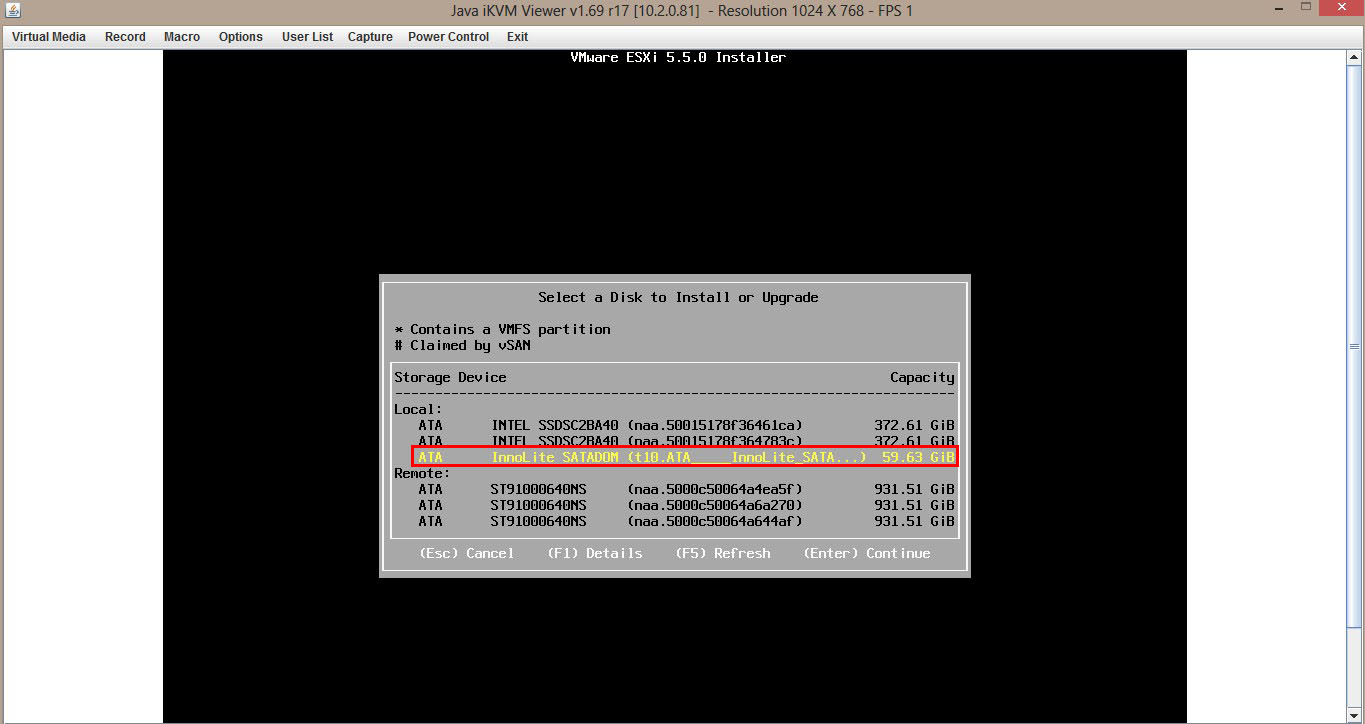The width and height of the screenshot is (1365, 724).
Task: Click Exit in the menu bar
Action: (x=517, y=37)
